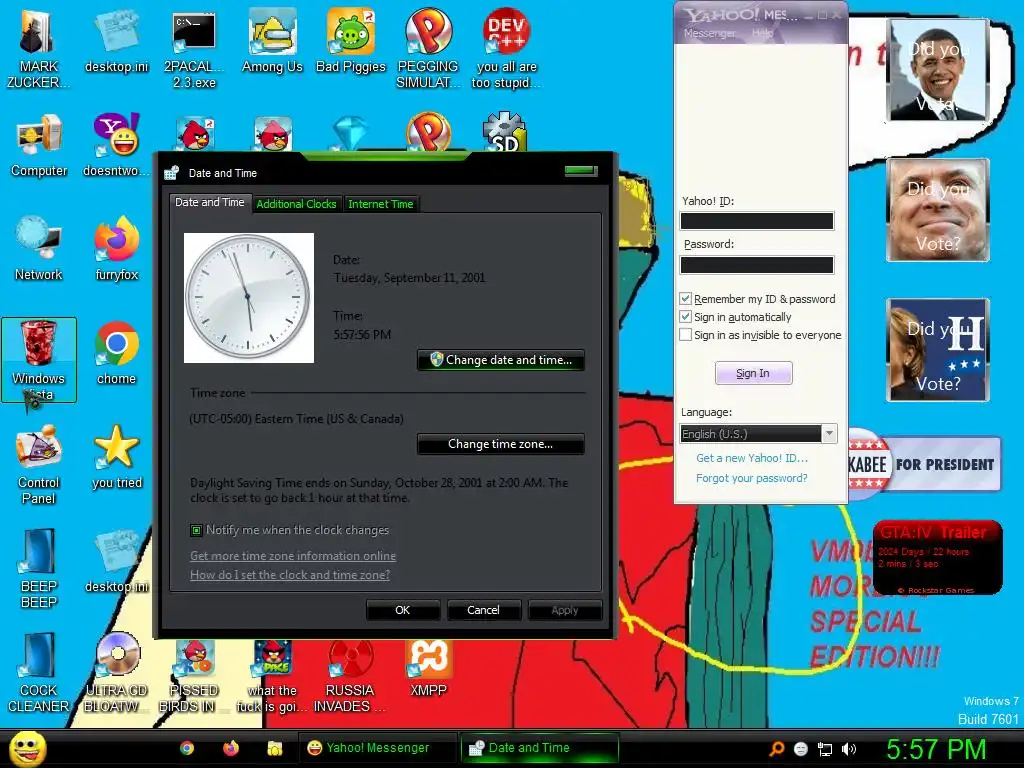Viewport: 1024px width, 768px height.
Task: Open the Help menu in Yahoo Messenger
Action: (x=762, y=33)
